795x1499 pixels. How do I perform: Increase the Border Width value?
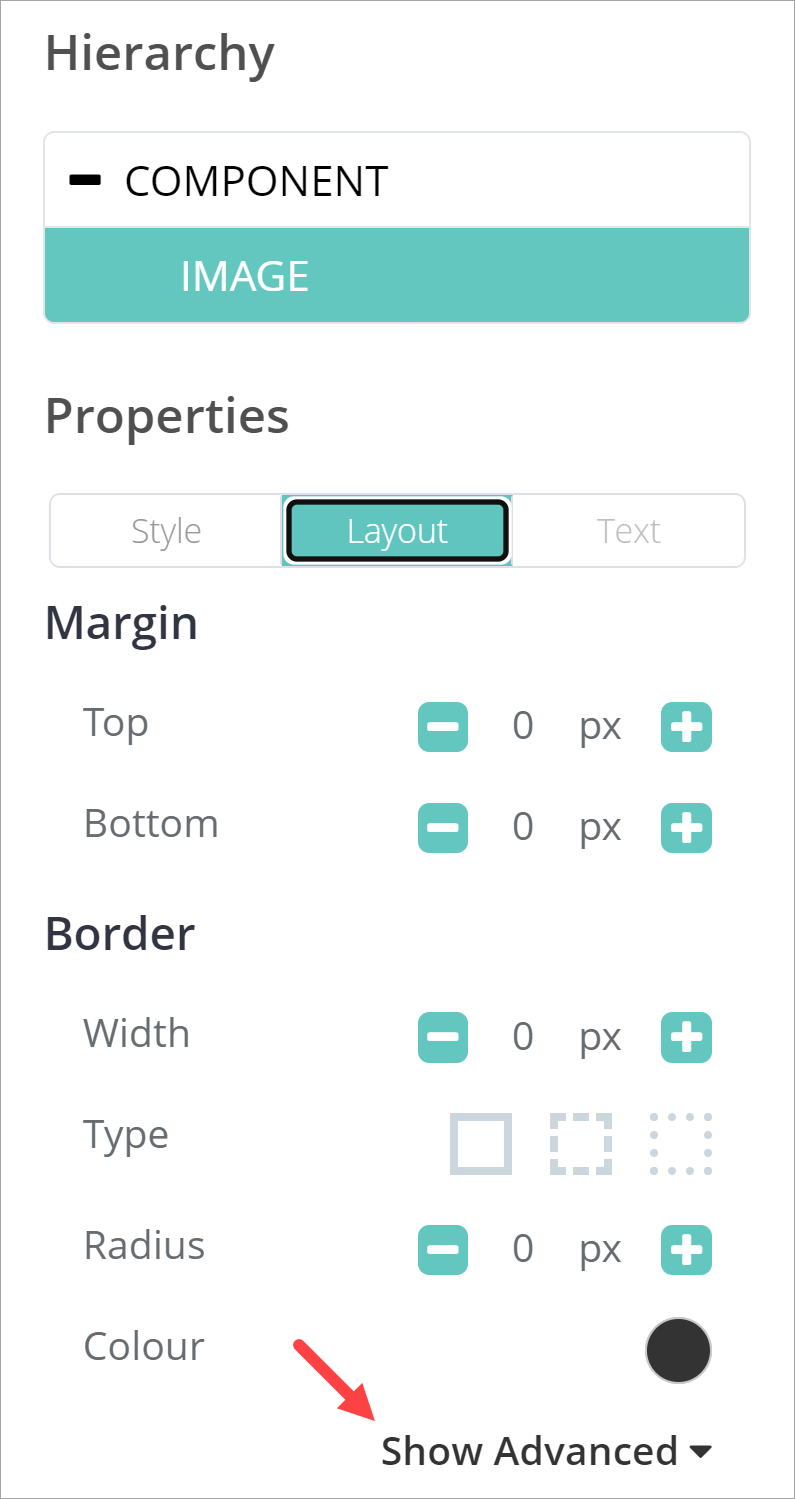pyautogui.click(x=686, y=1037)
